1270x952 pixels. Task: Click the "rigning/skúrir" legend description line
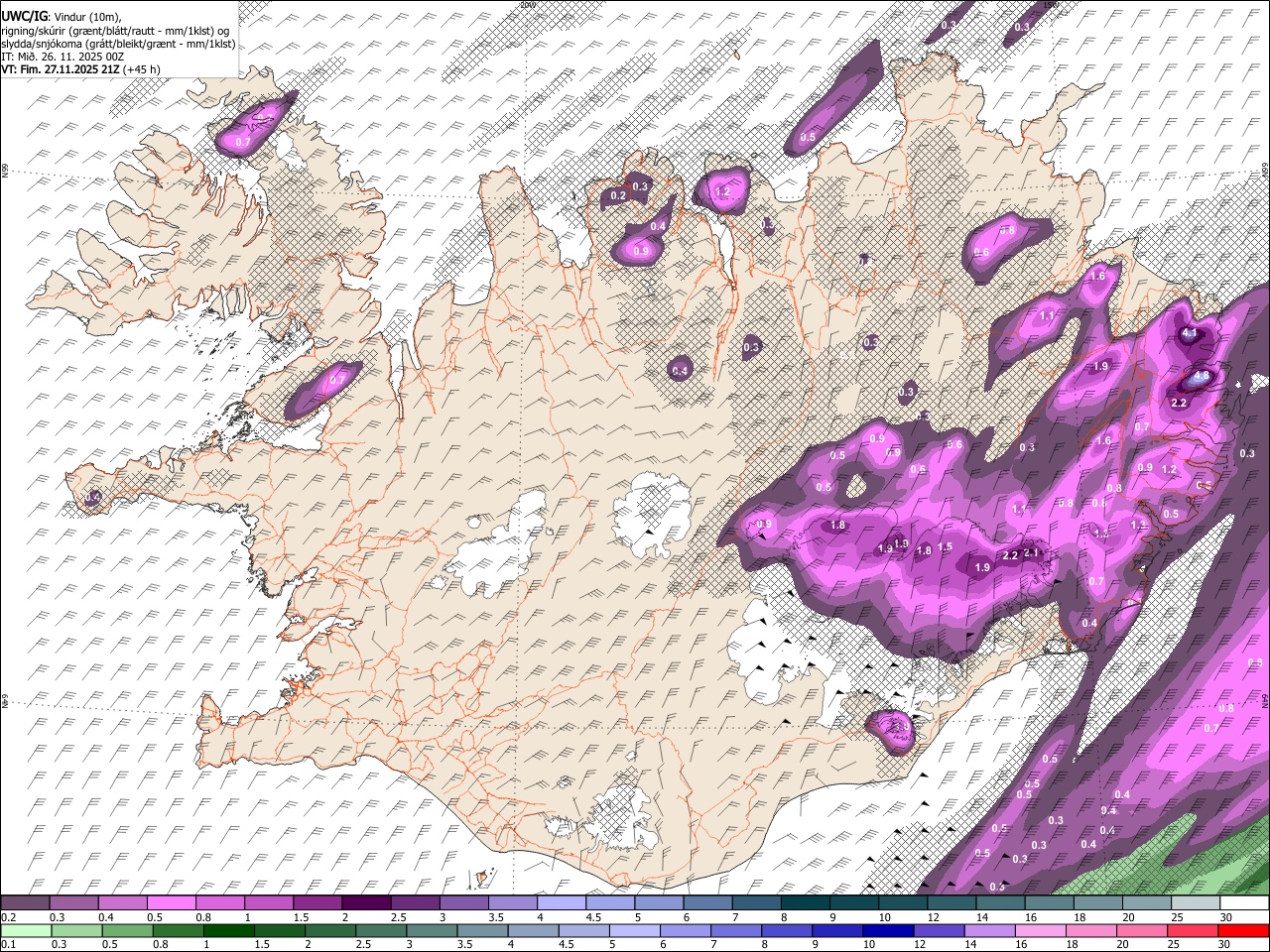115,29
